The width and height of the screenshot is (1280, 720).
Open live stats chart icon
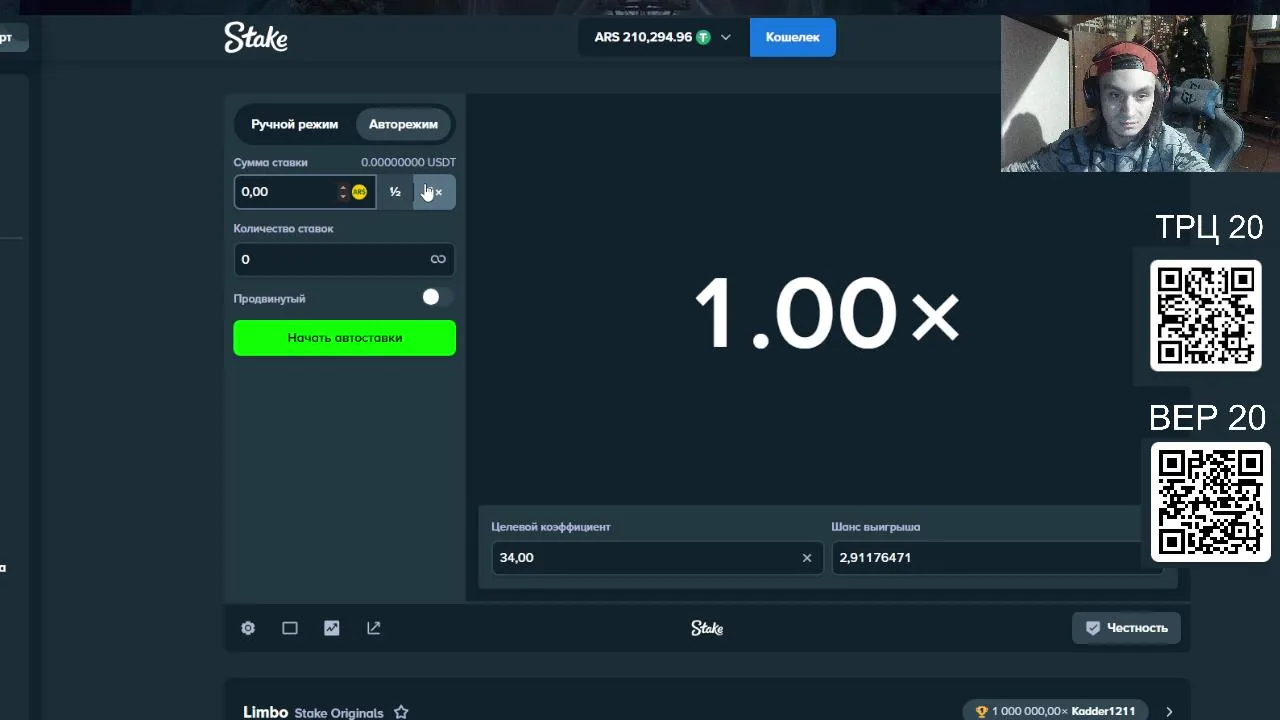332,628
